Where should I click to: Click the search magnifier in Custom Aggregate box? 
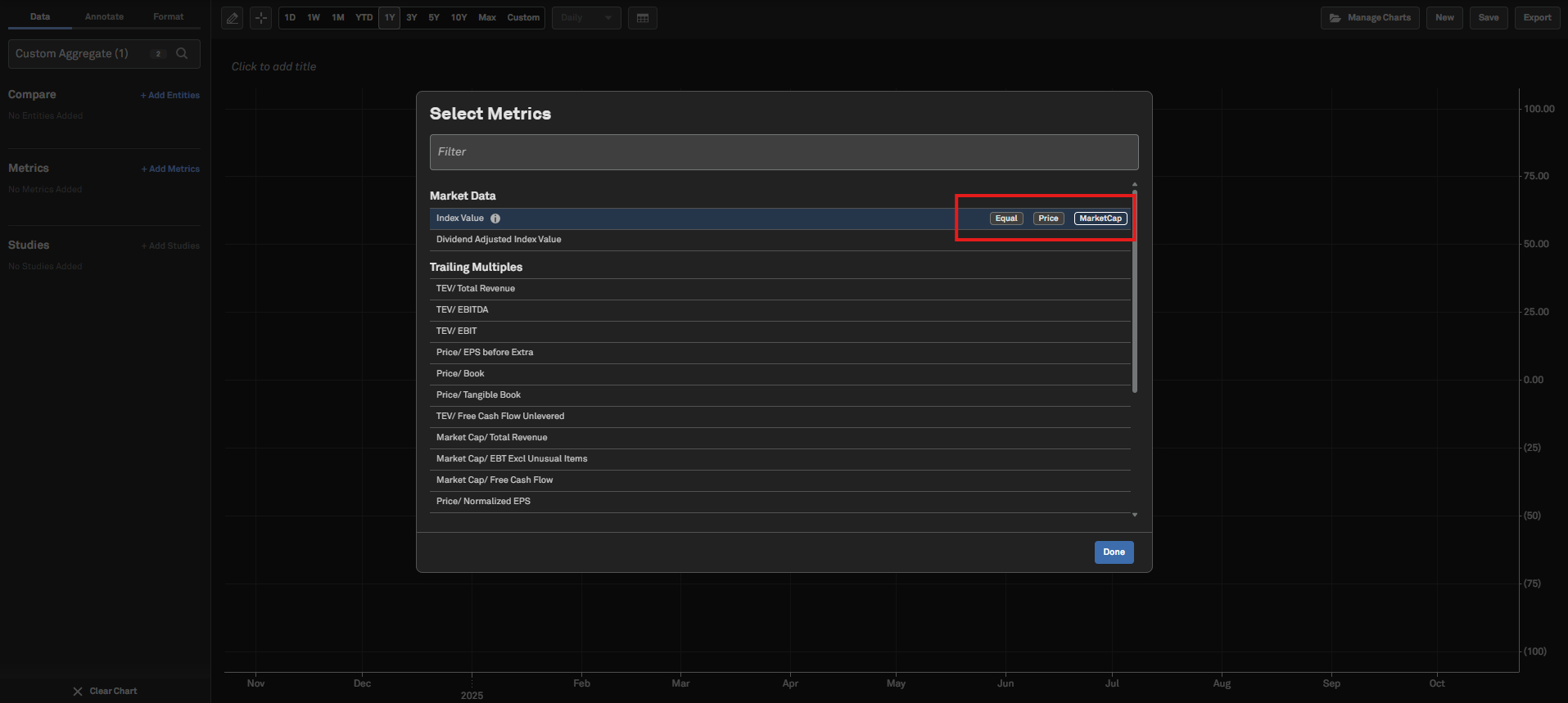click(182, 54)
